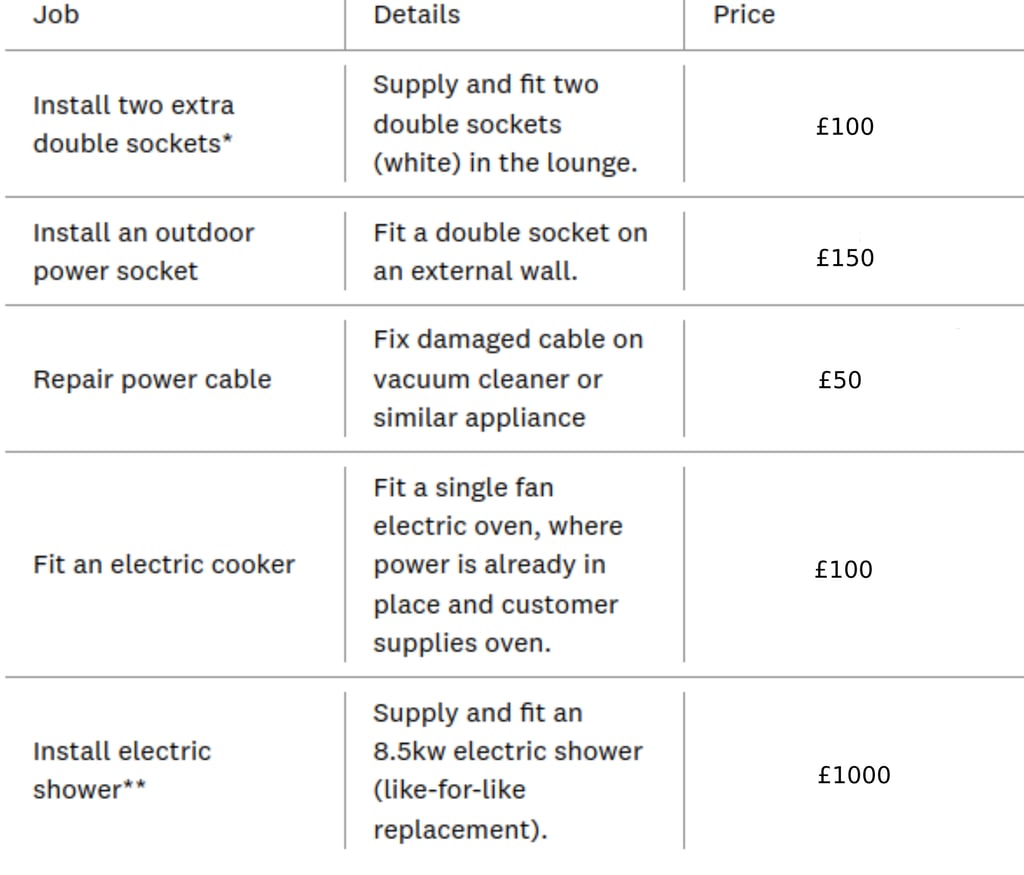The height and width of the screenshot is (875, 1024).
Task: Click the 'like-for-like replacement' text
Action: [x=460, y=810]
